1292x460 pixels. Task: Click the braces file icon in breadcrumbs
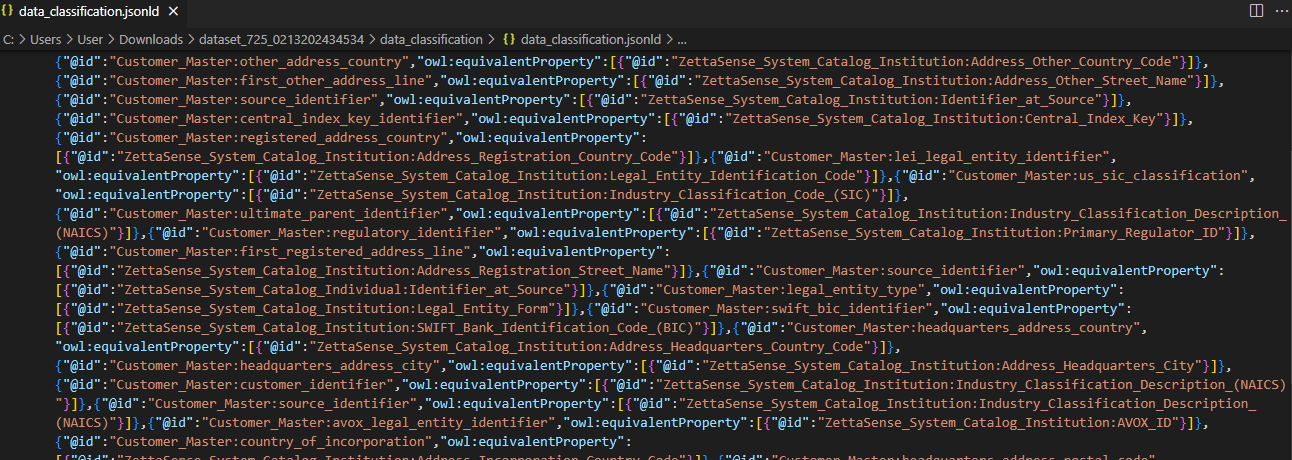[509, 40]
